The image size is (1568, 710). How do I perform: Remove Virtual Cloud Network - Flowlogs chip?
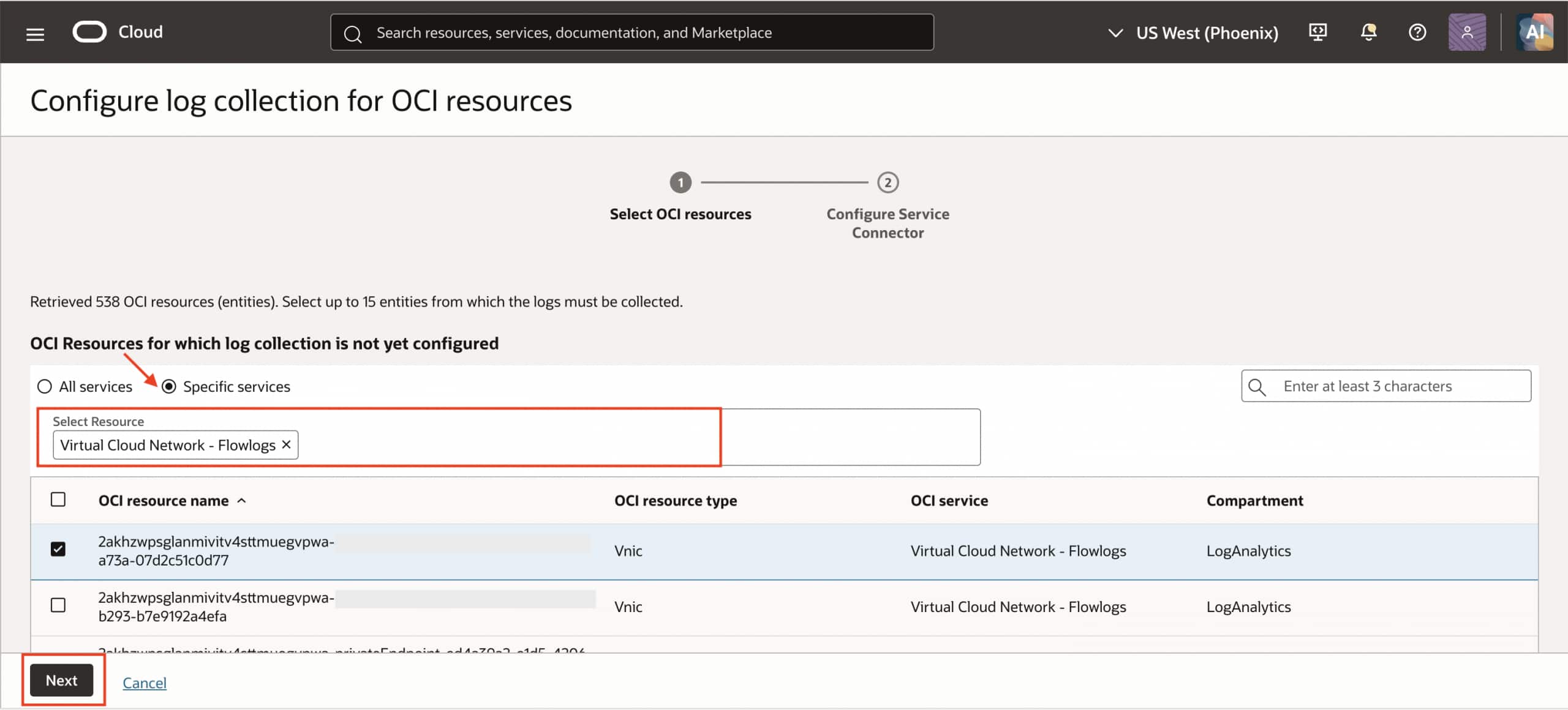click(x=286, y=445)
